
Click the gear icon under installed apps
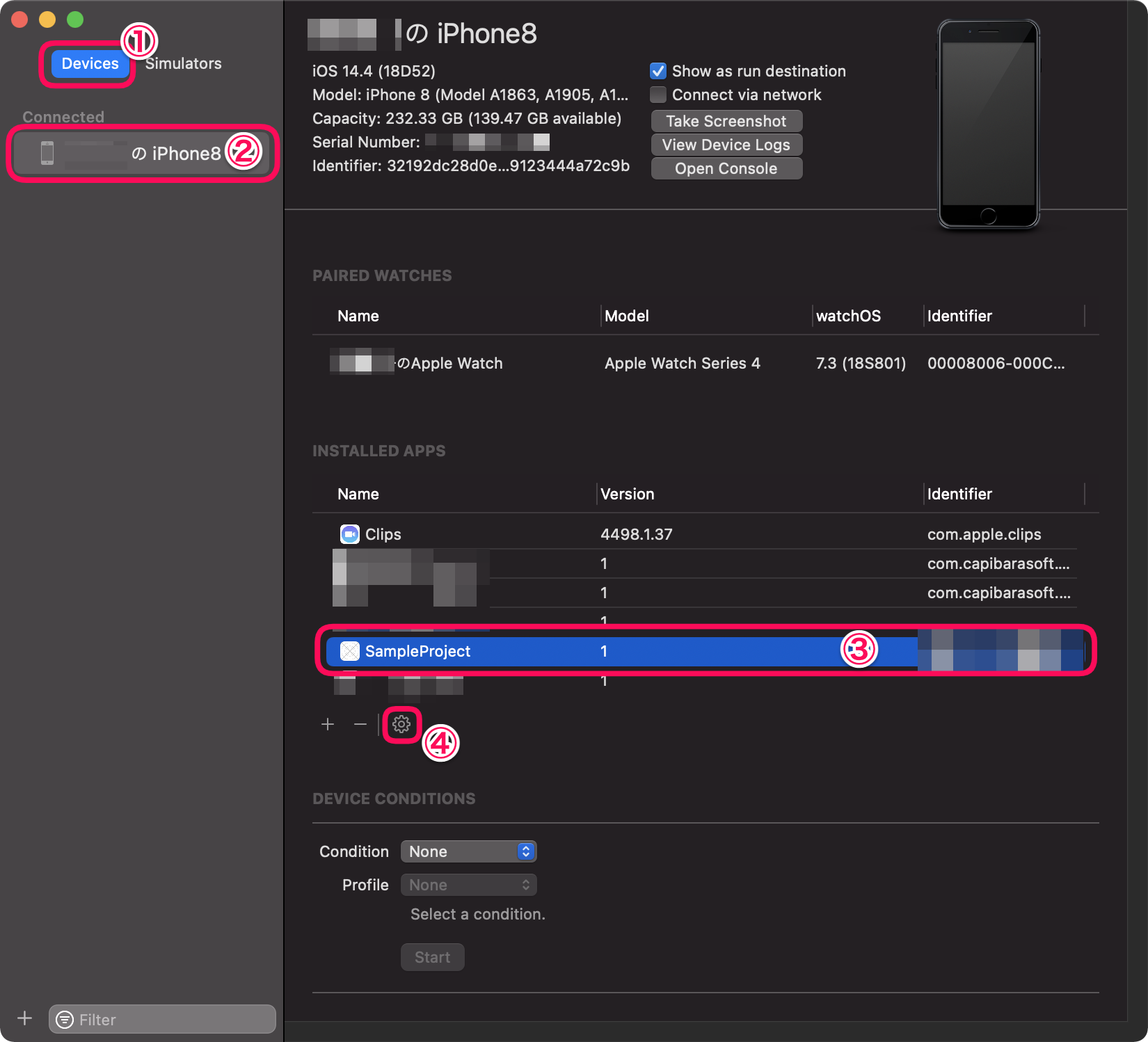(401, 725)
